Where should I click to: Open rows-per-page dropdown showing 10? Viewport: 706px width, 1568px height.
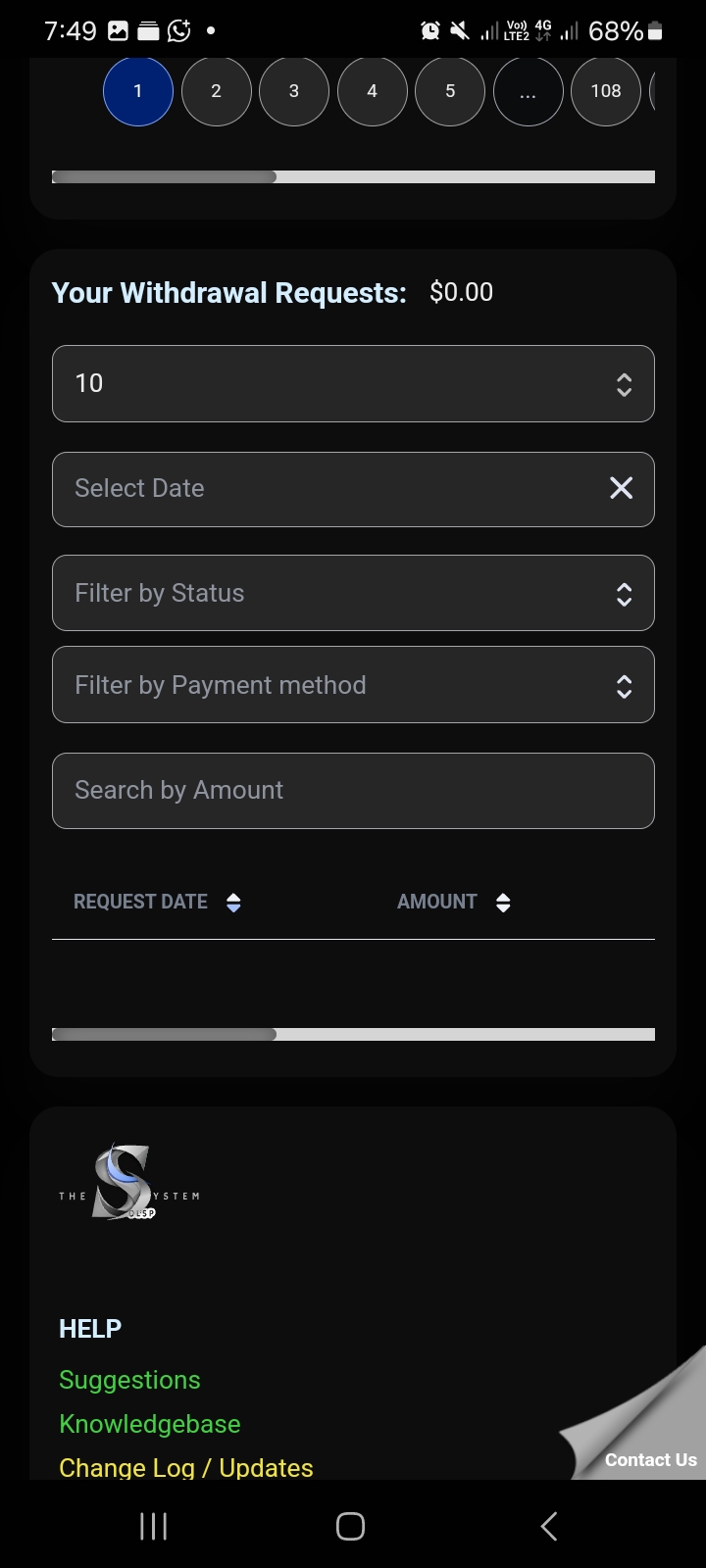353,384
